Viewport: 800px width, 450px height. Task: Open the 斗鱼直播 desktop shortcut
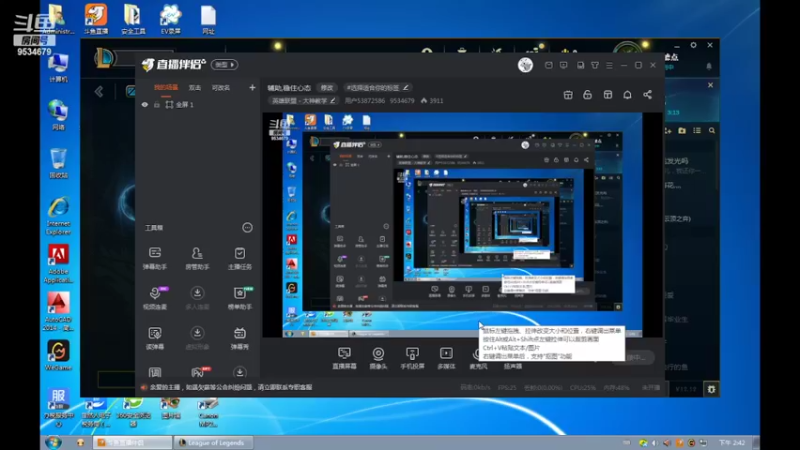point(96,18)
